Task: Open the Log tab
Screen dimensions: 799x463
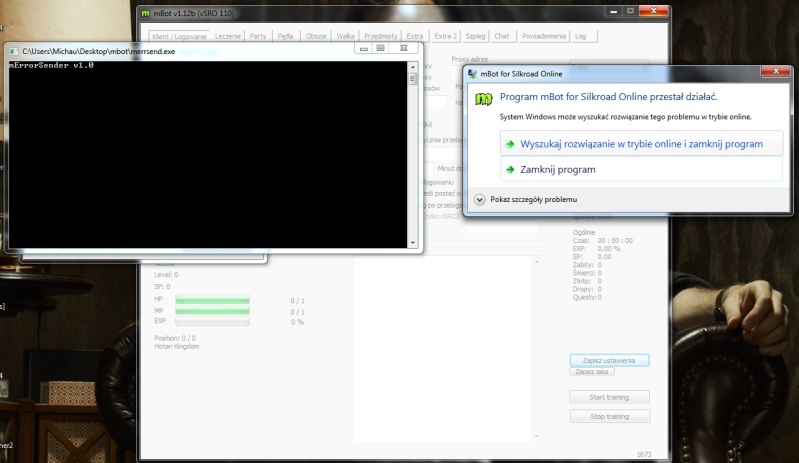Action: click(x=581, y=36)
